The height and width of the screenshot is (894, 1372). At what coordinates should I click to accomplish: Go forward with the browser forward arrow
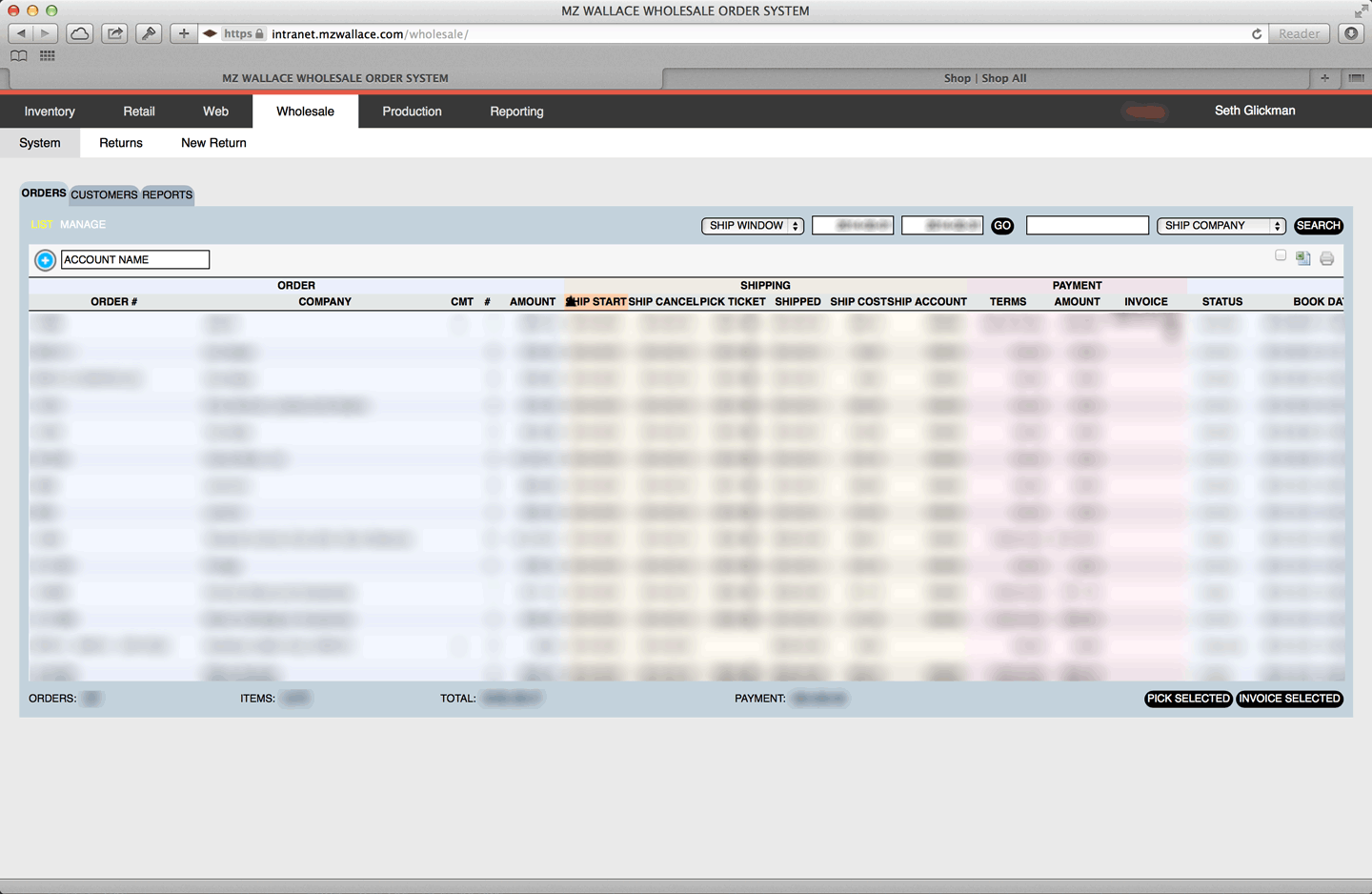[x=45, y=33]
